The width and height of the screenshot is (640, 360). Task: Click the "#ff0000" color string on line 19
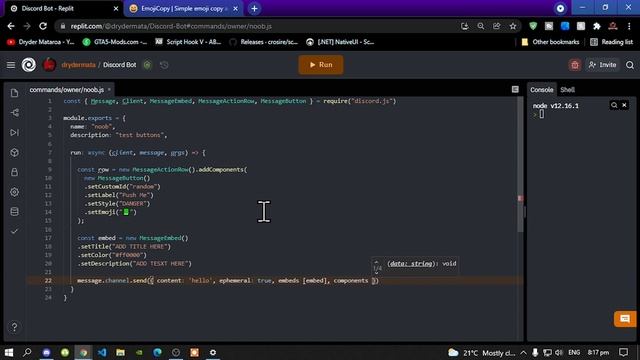(129, 255)
